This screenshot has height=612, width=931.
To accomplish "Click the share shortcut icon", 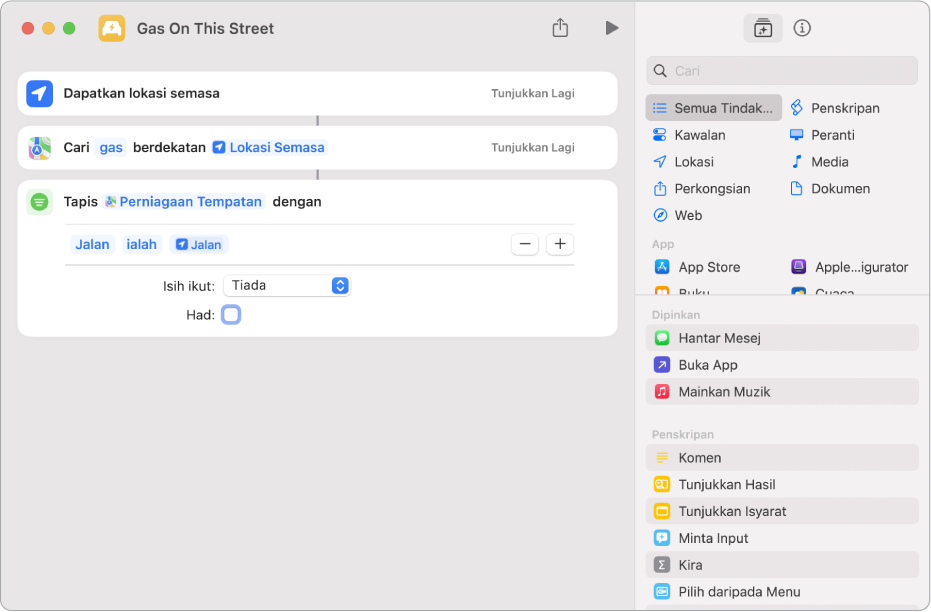I will (x=560, y=28).
